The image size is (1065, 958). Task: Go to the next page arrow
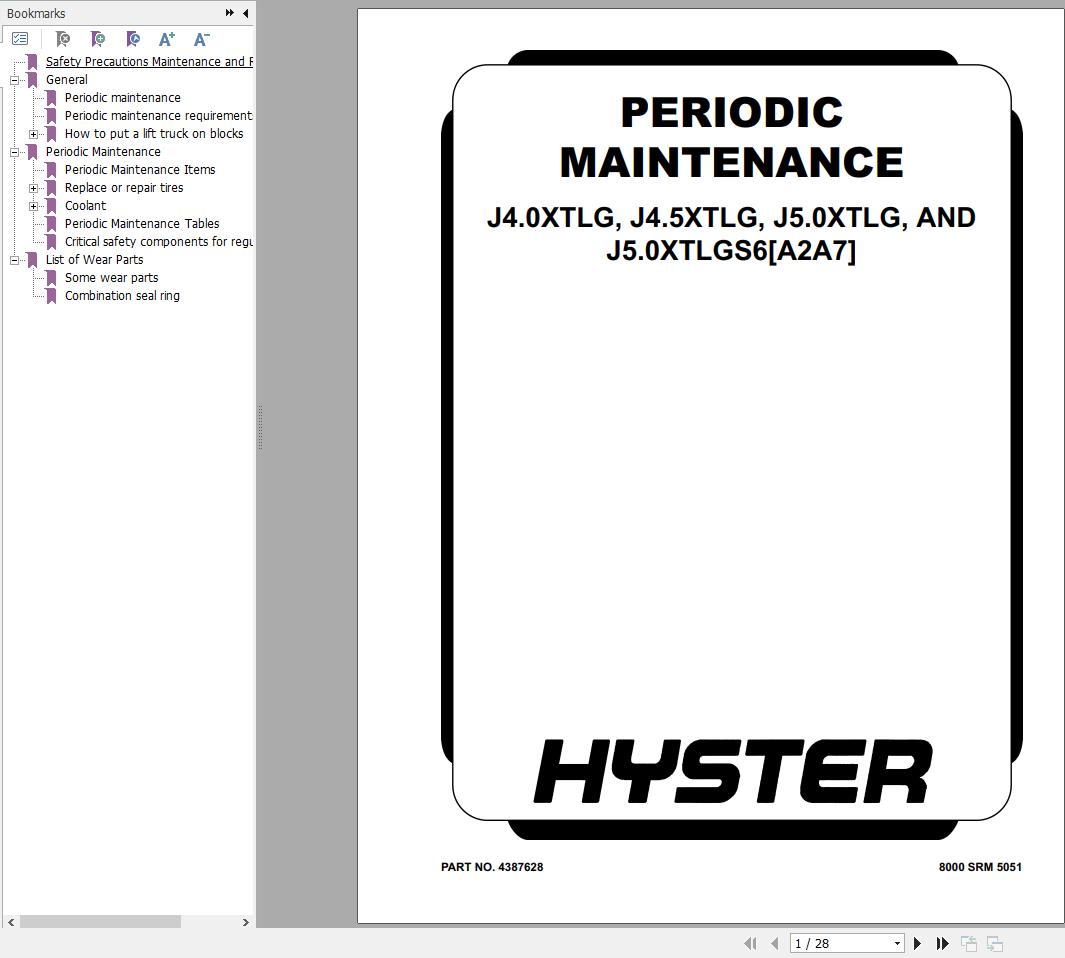(x=917, y=943)
